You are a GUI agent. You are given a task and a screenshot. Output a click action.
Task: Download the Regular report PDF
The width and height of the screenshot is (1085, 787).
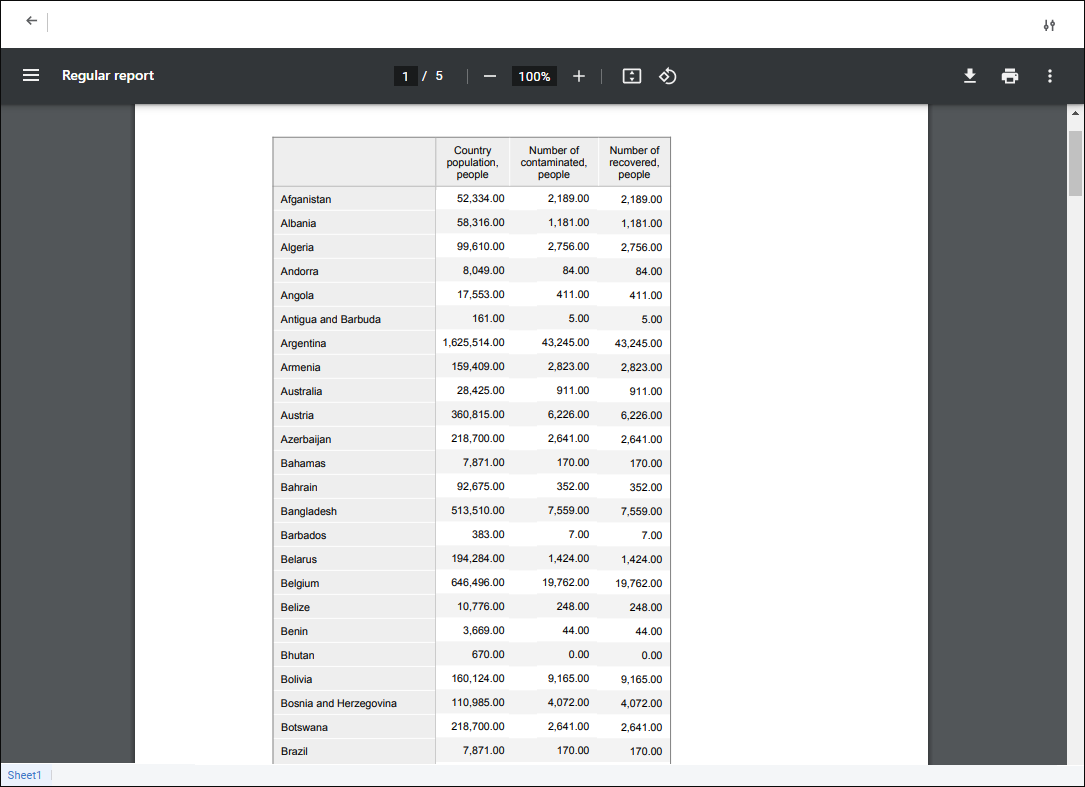(x=969, y=76)
